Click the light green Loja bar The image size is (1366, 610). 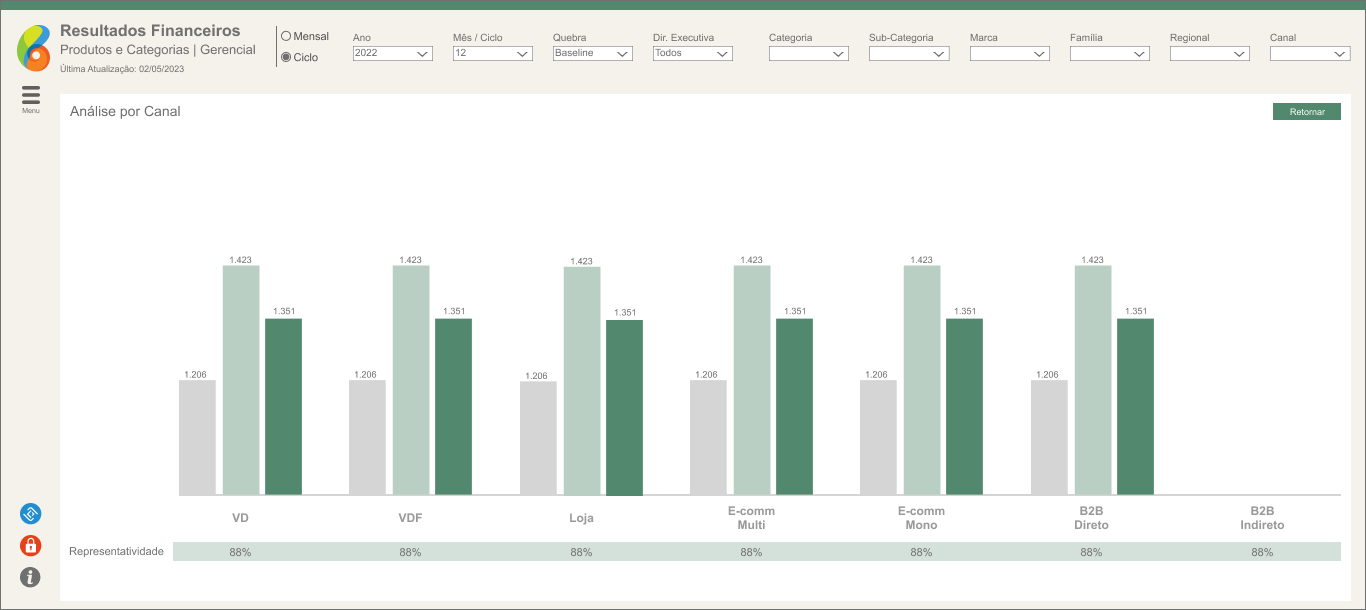click(x=582, y=380)
